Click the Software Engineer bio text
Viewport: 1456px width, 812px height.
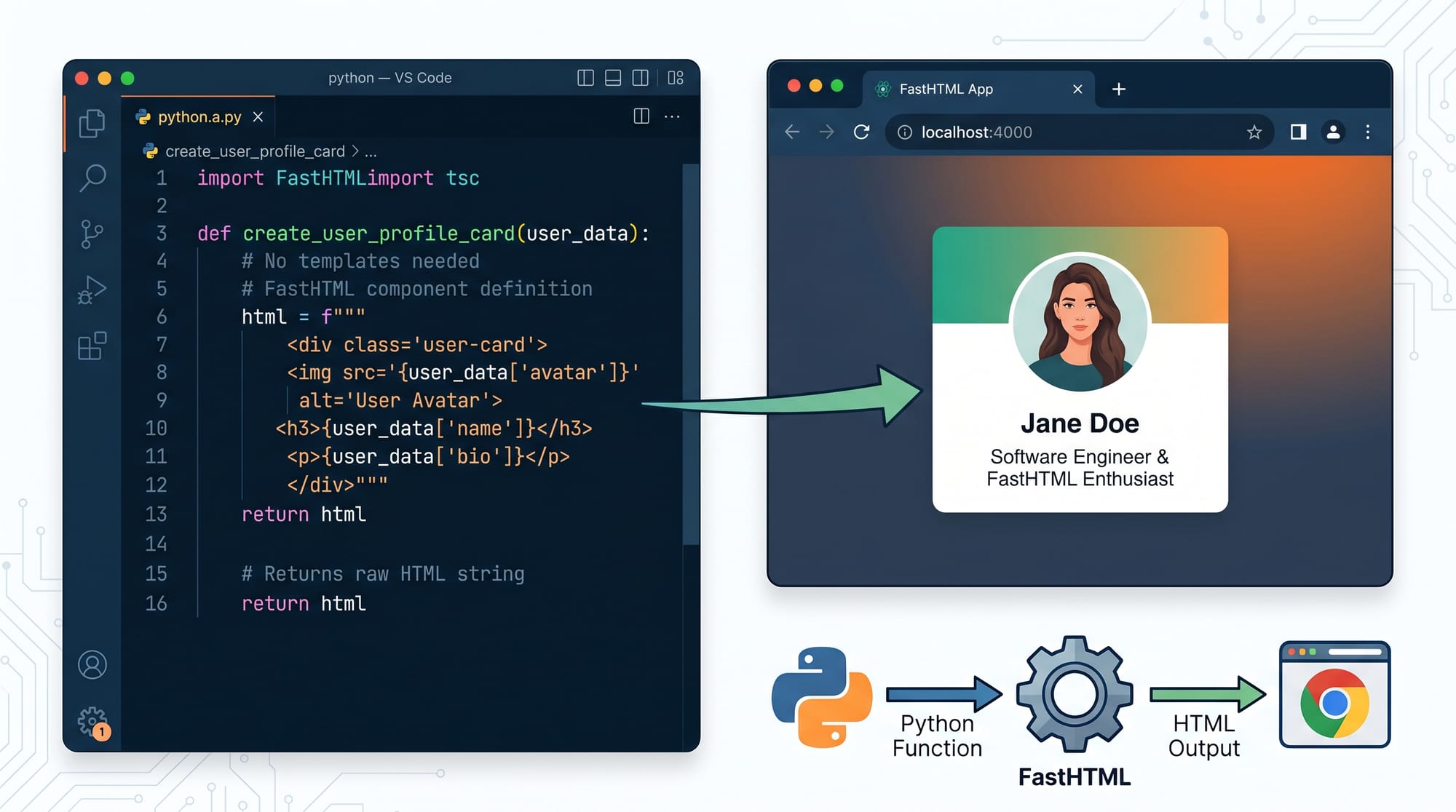[x=1080, y=468]
